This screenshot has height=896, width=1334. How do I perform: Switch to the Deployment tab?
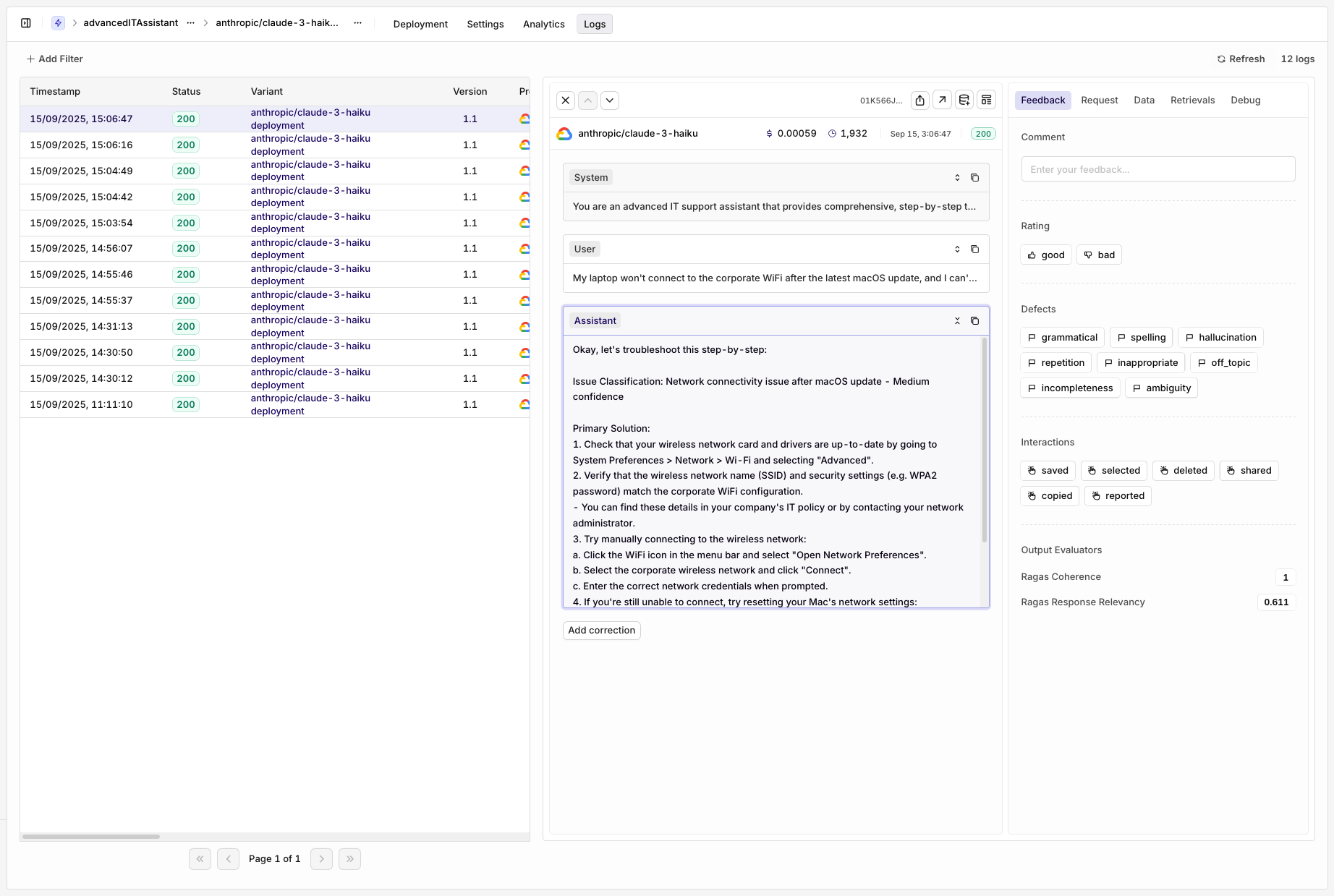pos(420,24)
